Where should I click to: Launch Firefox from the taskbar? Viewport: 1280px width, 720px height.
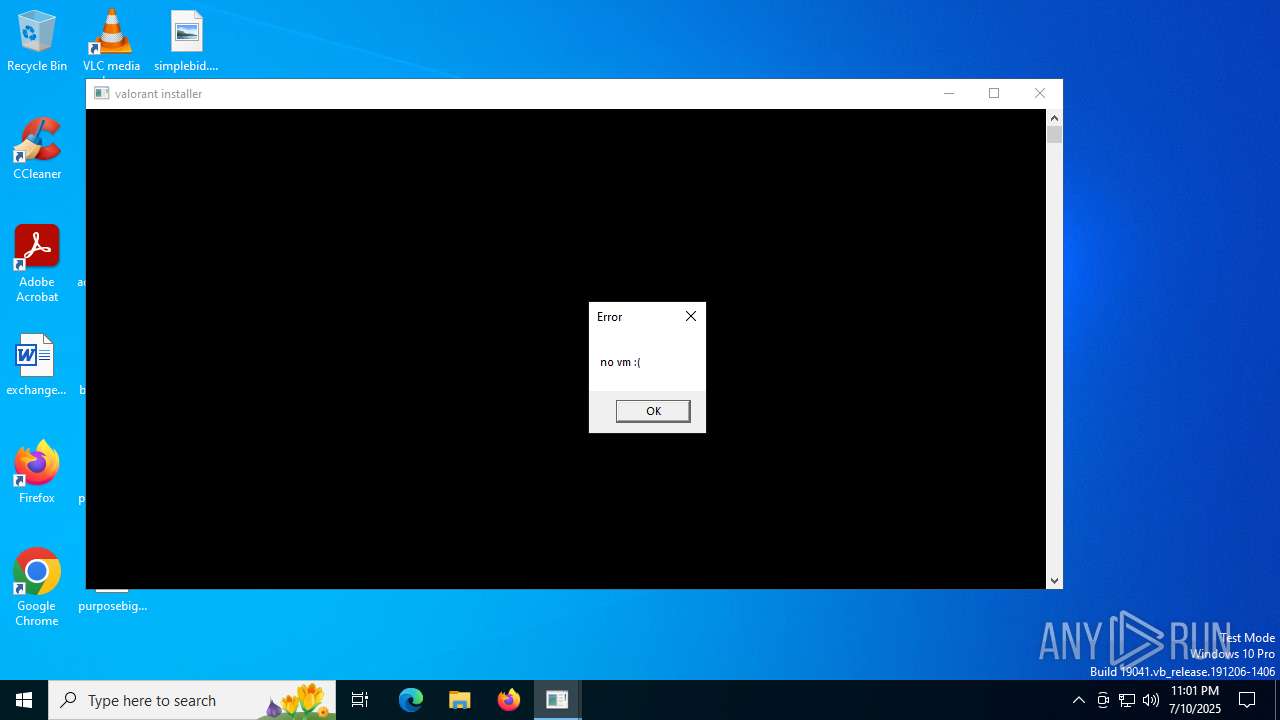(x=509, y=700)
